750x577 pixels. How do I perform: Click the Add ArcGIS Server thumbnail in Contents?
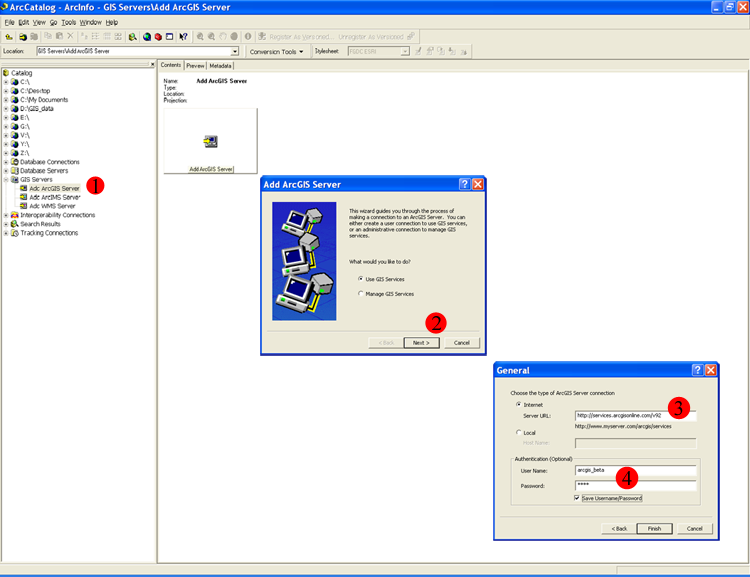pyautogui.click(x=210, y=141)
